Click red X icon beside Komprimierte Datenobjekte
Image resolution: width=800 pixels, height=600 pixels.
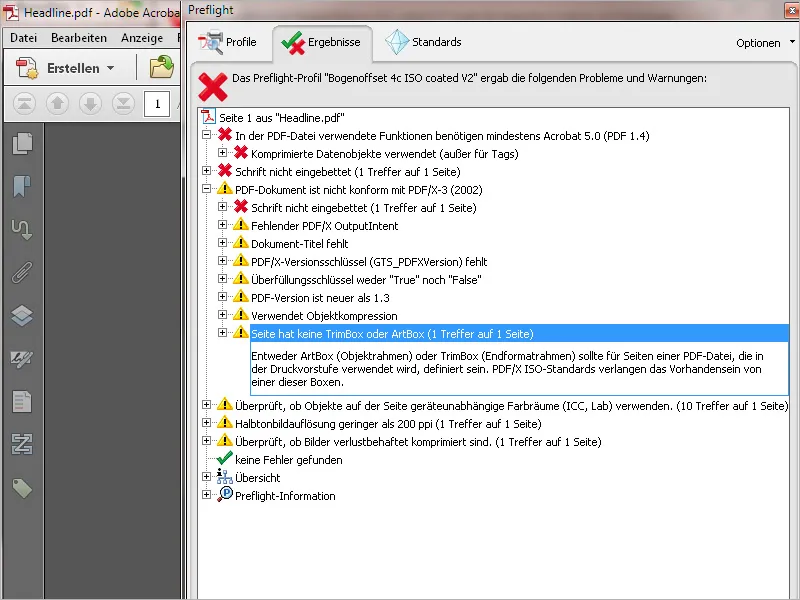[x=241, y=153]
